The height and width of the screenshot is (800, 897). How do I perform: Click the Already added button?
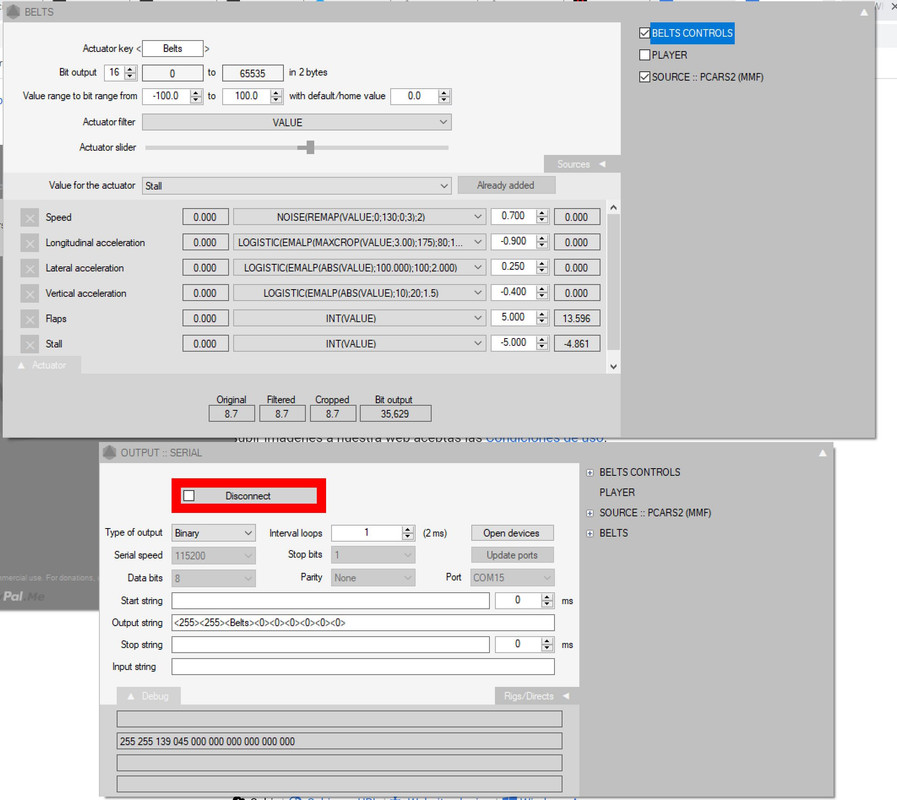pyautogui.click(x=506, y=185)
